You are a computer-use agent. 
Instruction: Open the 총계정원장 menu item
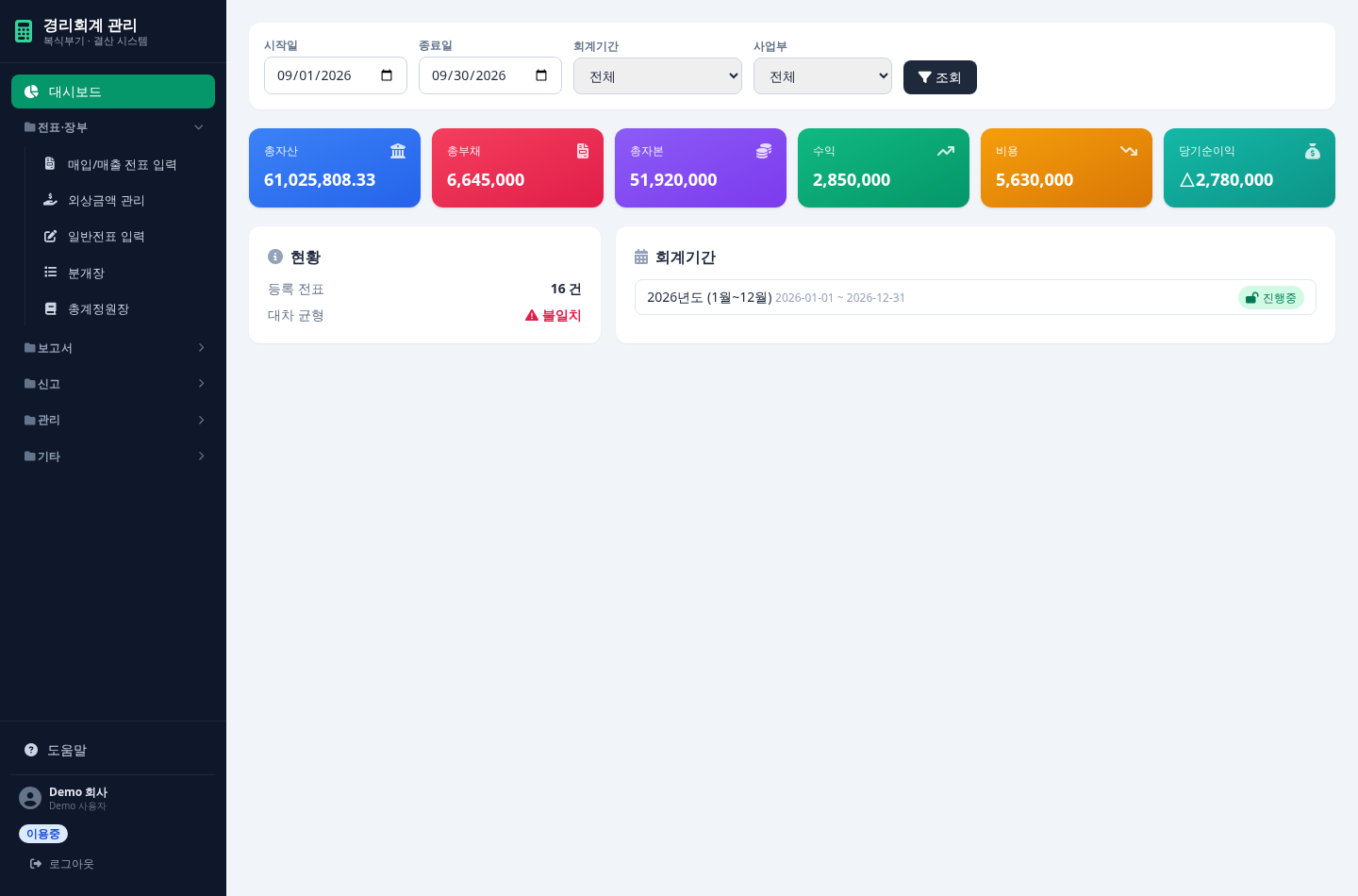pos(123,308)
